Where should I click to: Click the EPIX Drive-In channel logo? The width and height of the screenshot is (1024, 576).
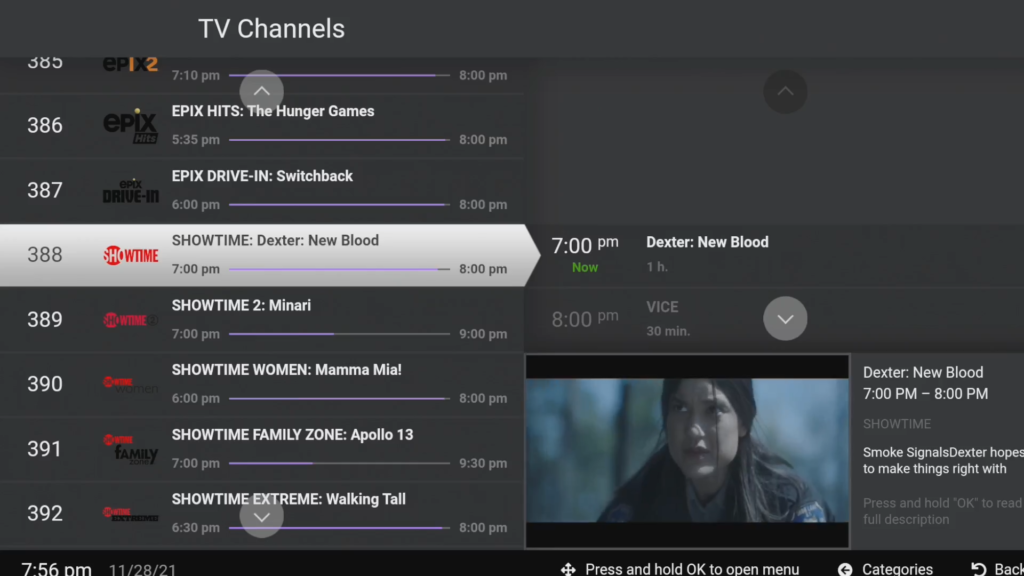[x=131, y=191]
